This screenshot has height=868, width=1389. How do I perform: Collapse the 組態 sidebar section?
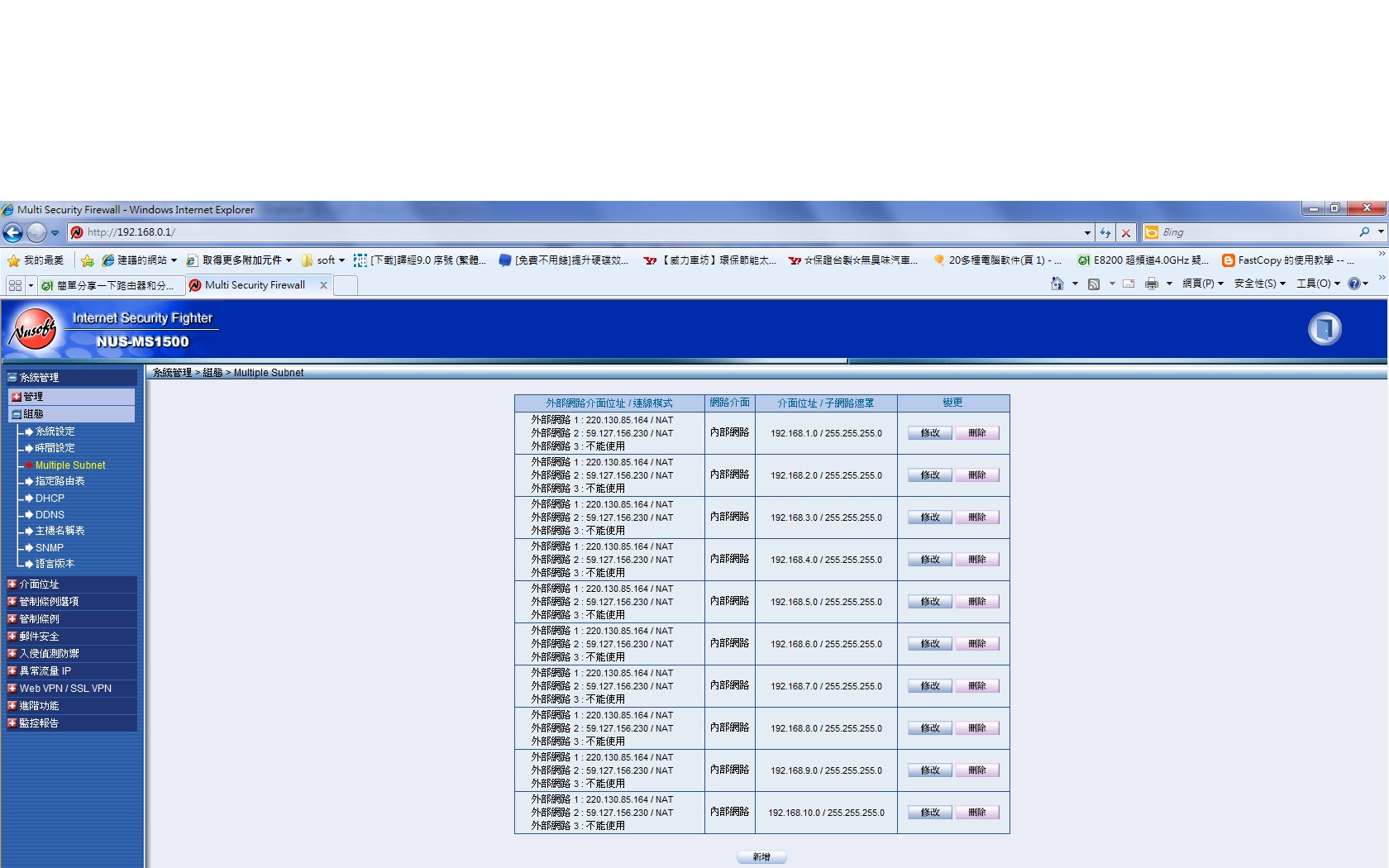17,414
